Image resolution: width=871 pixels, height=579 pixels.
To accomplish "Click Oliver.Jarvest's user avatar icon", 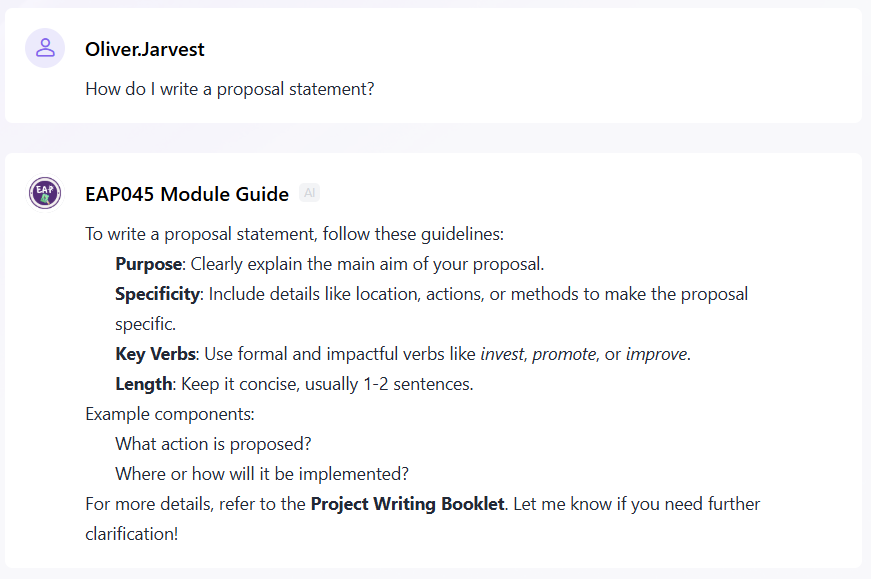I will (x=45, y=48).
